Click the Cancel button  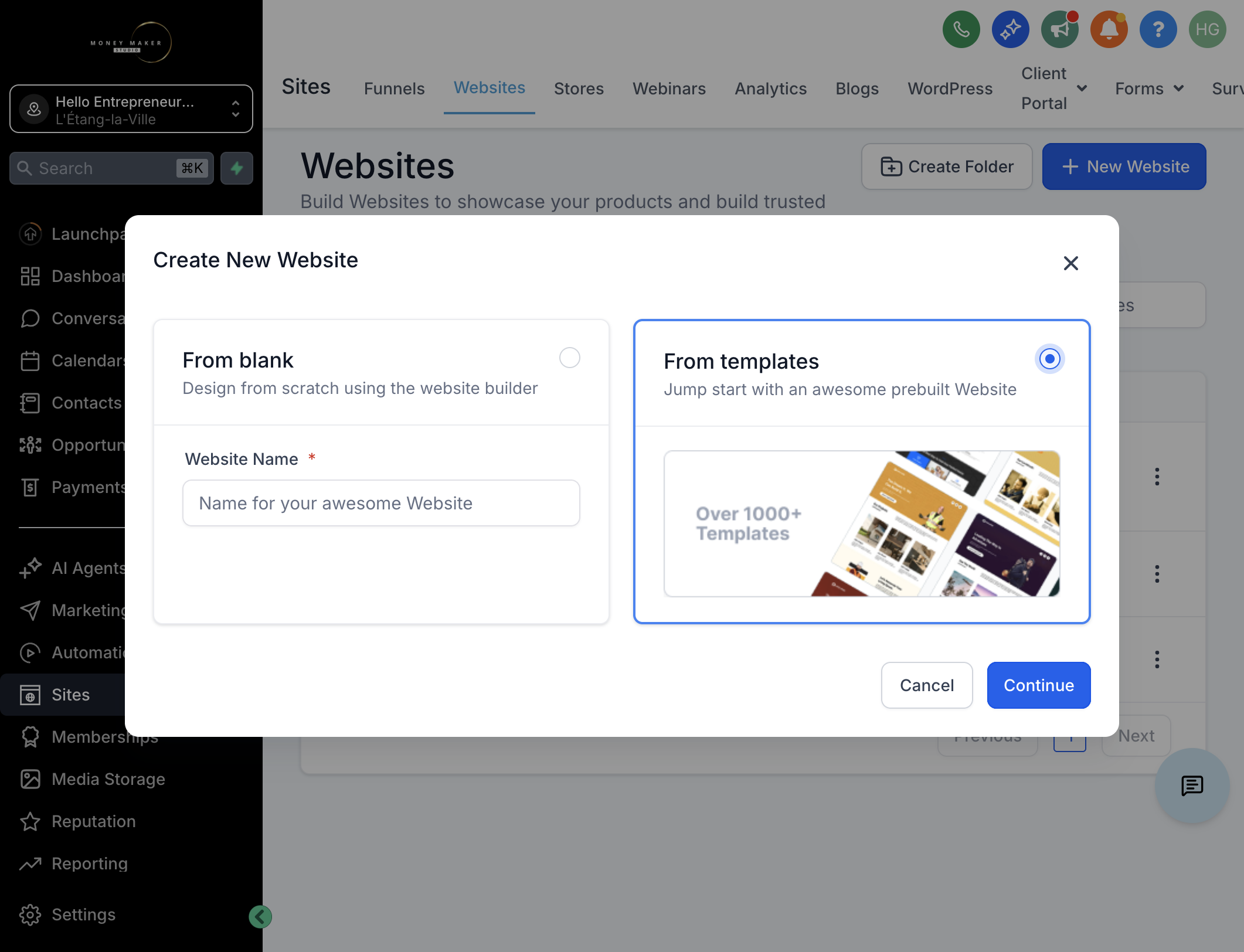(x=927, y=685)
